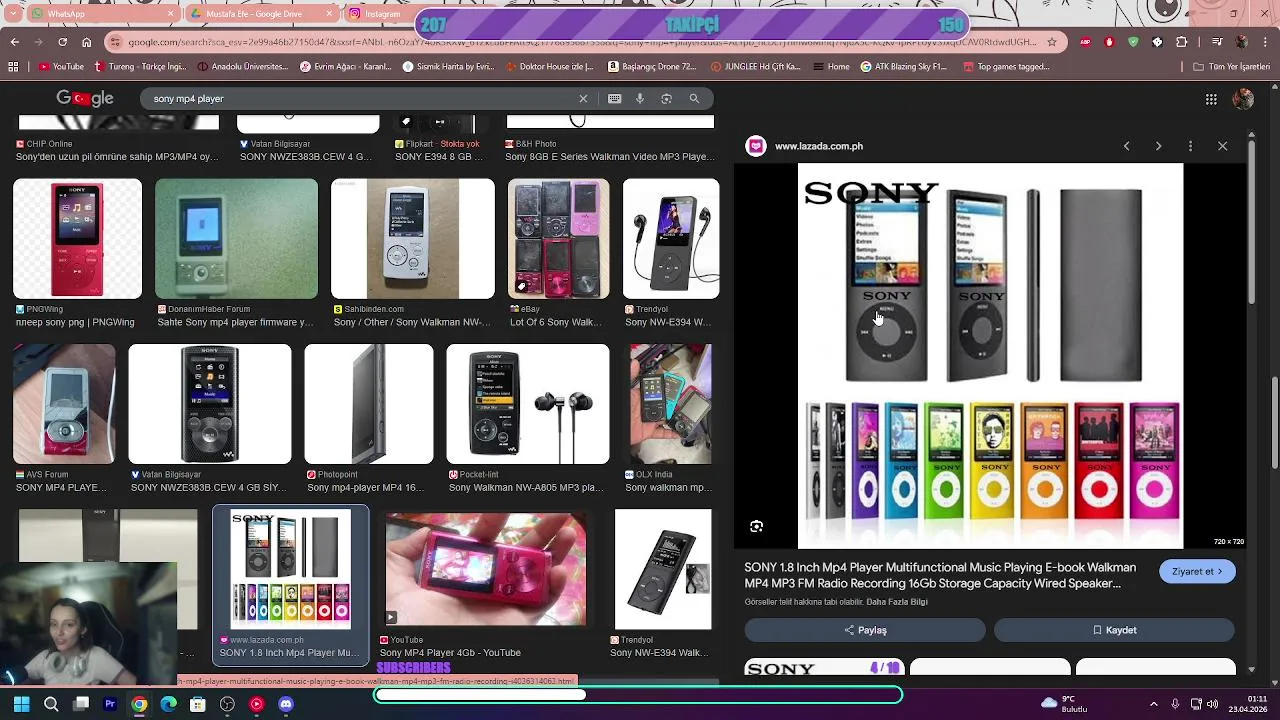Open Google Chrome from taskbar

coord(139,704)
